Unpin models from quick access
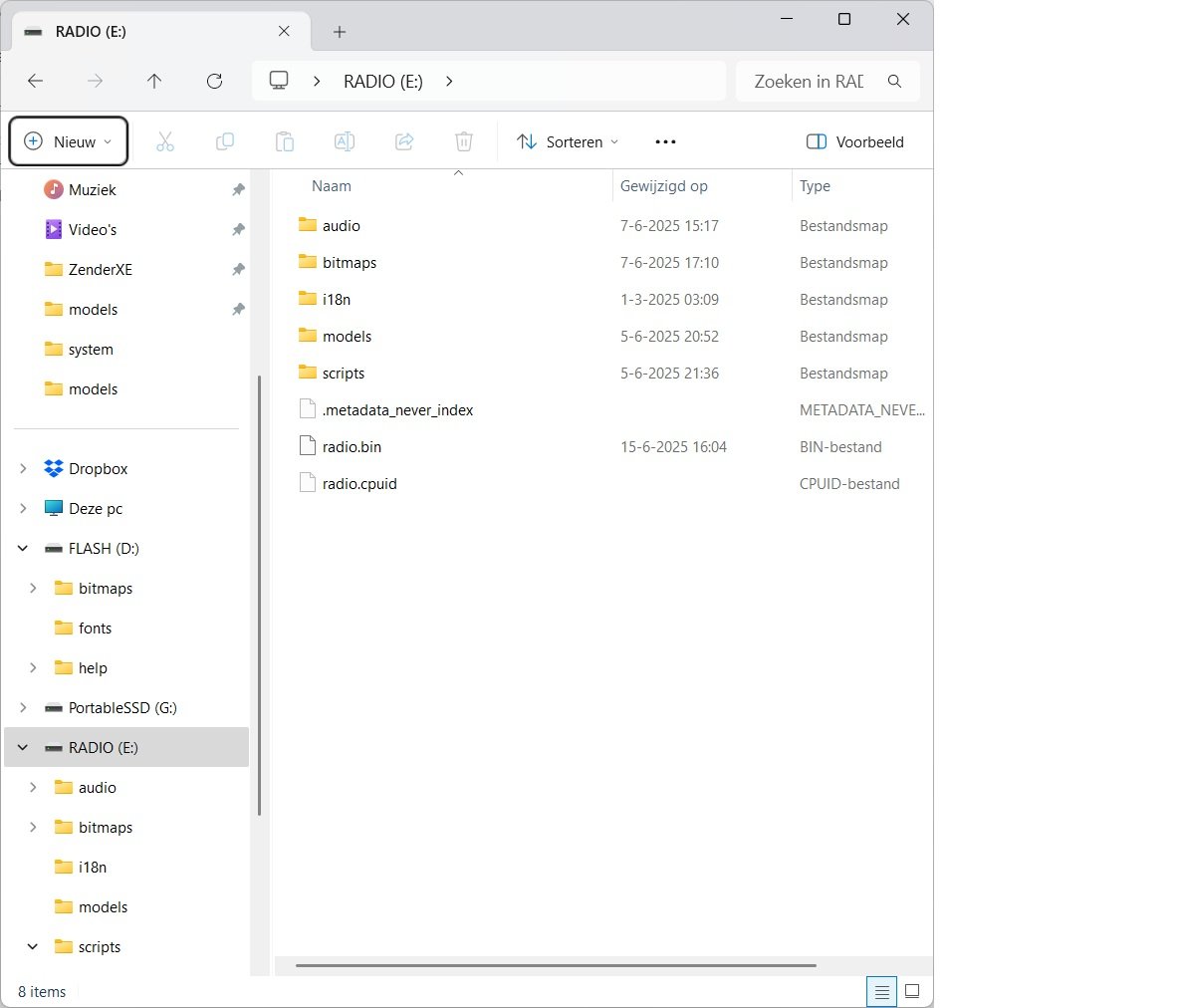The width and height of the screenshot is (1183, 1008). [238, 310]
